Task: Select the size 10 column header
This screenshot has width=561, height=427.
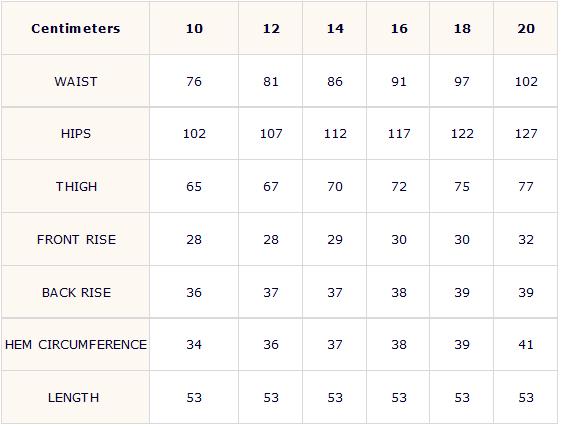Action: tap(194, 29)
